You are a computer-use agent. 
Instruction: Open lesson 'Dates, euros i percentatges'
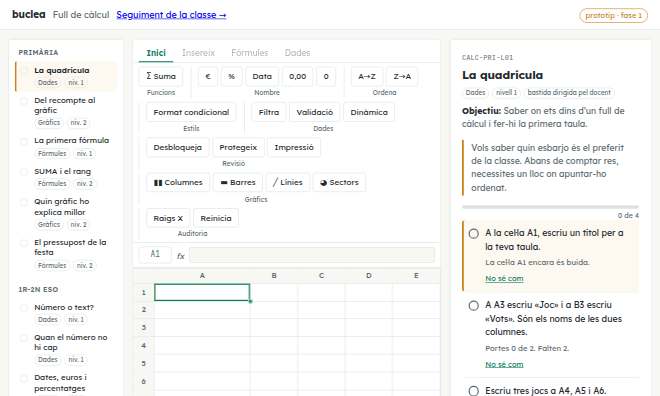pyautogui.click(x=66, y=383)
